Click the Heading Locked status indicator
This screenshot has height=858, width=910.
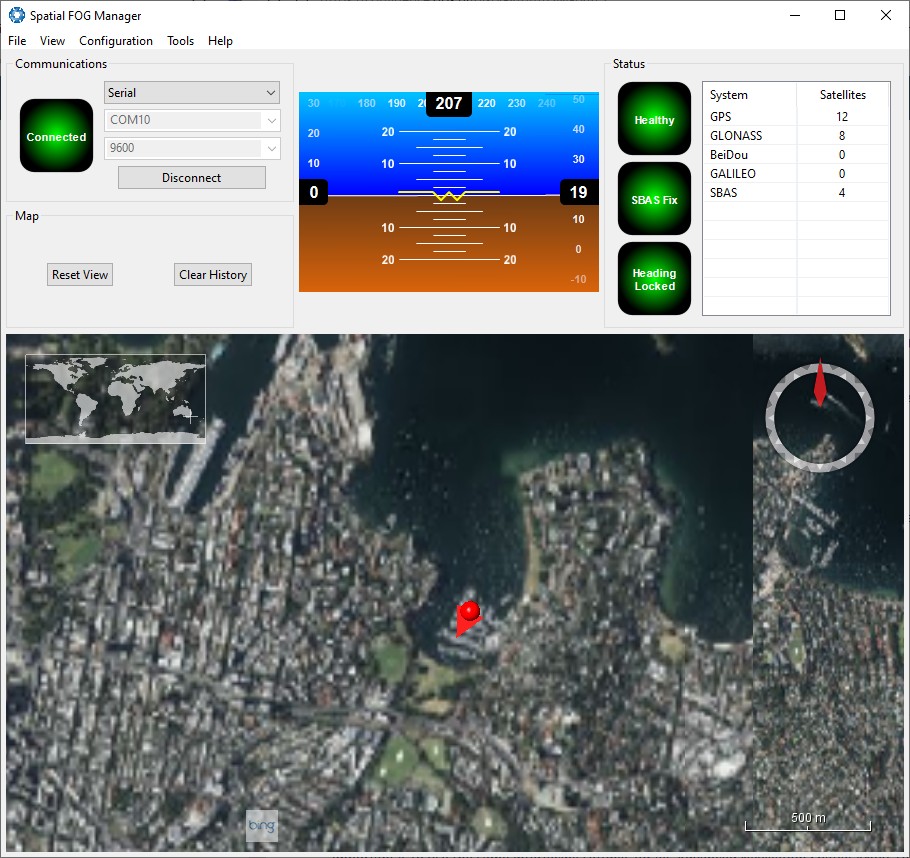(x=654, y=279)
